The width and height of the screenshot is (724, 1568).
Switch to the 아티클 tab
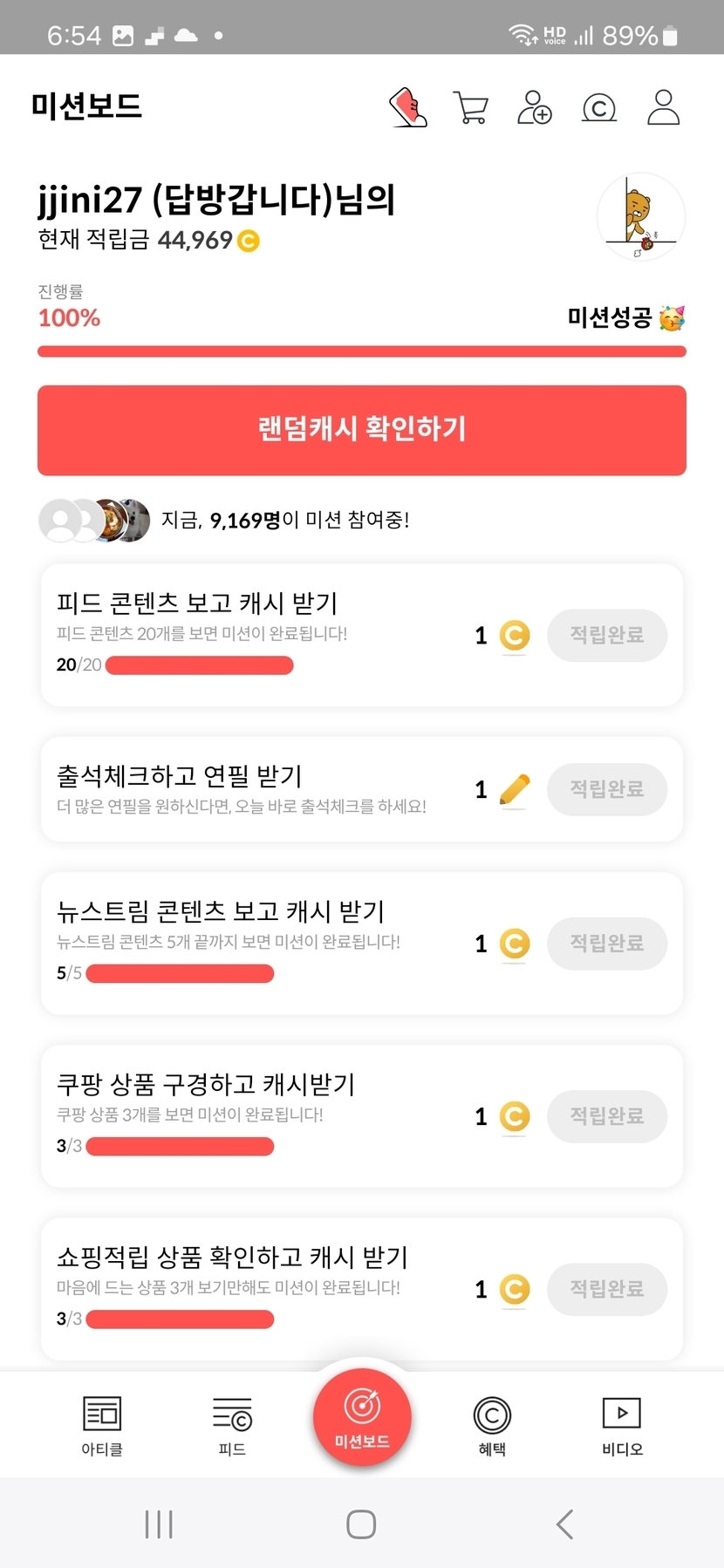click(102, 1425)
